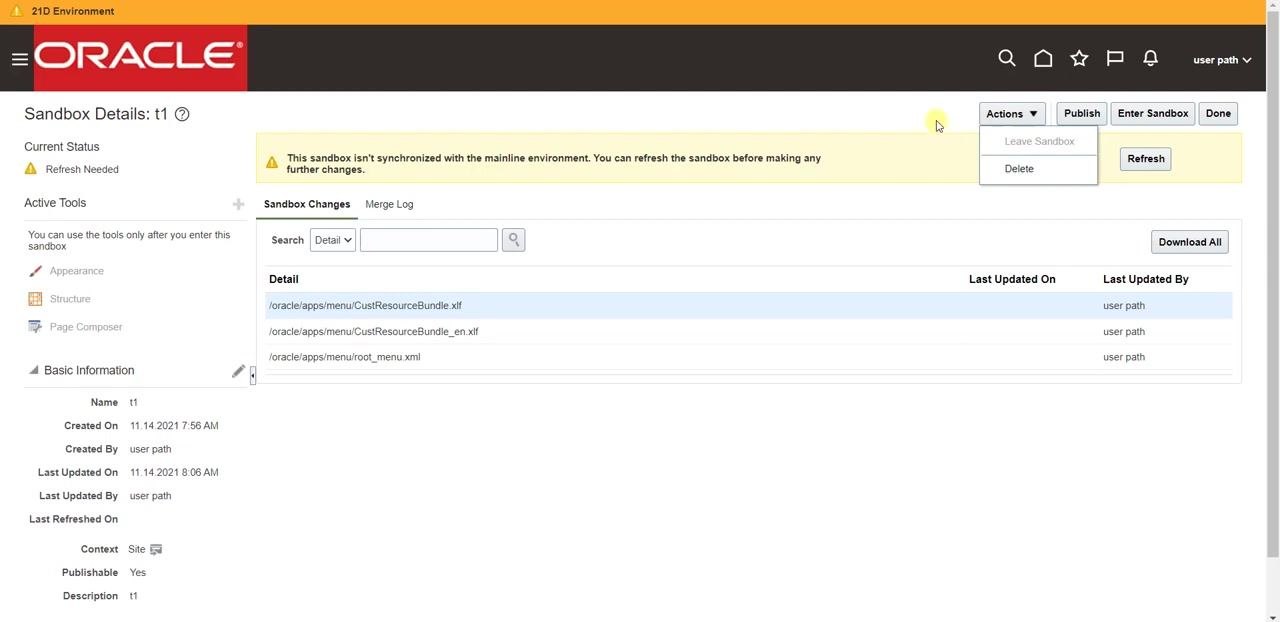Click the Detail column header
Image resolution: width=1280 pixels, height=622 pixels.
tap(284, 279)
